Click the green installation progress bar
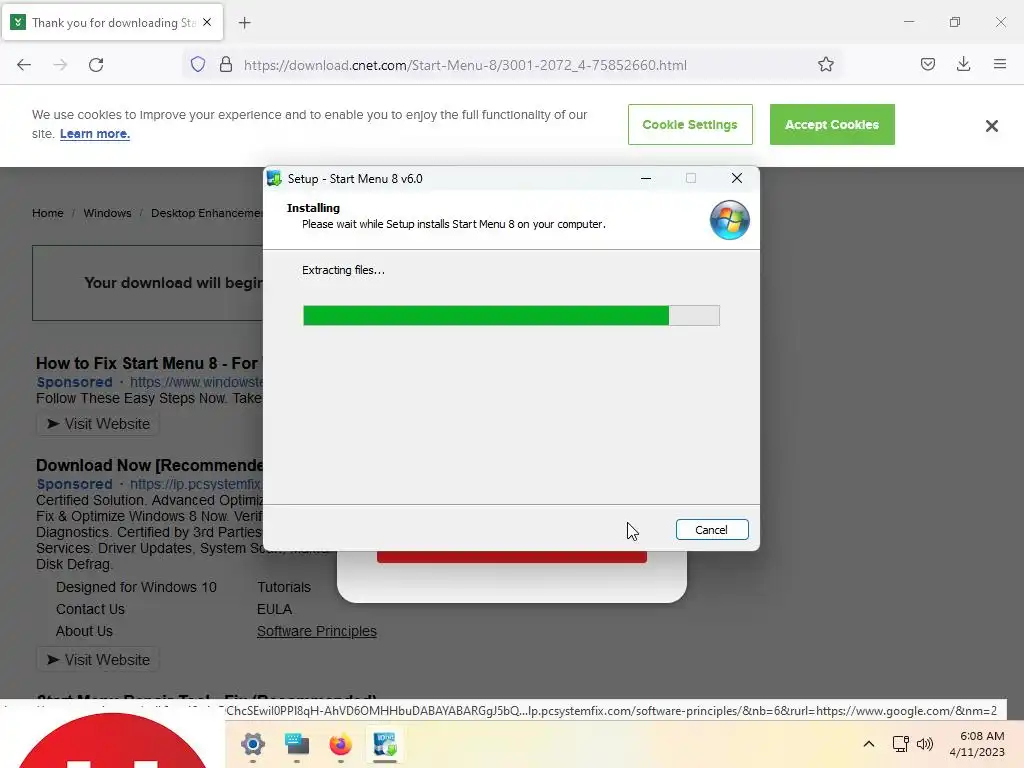The image size is (1024, 768). [x=511, y=315]
